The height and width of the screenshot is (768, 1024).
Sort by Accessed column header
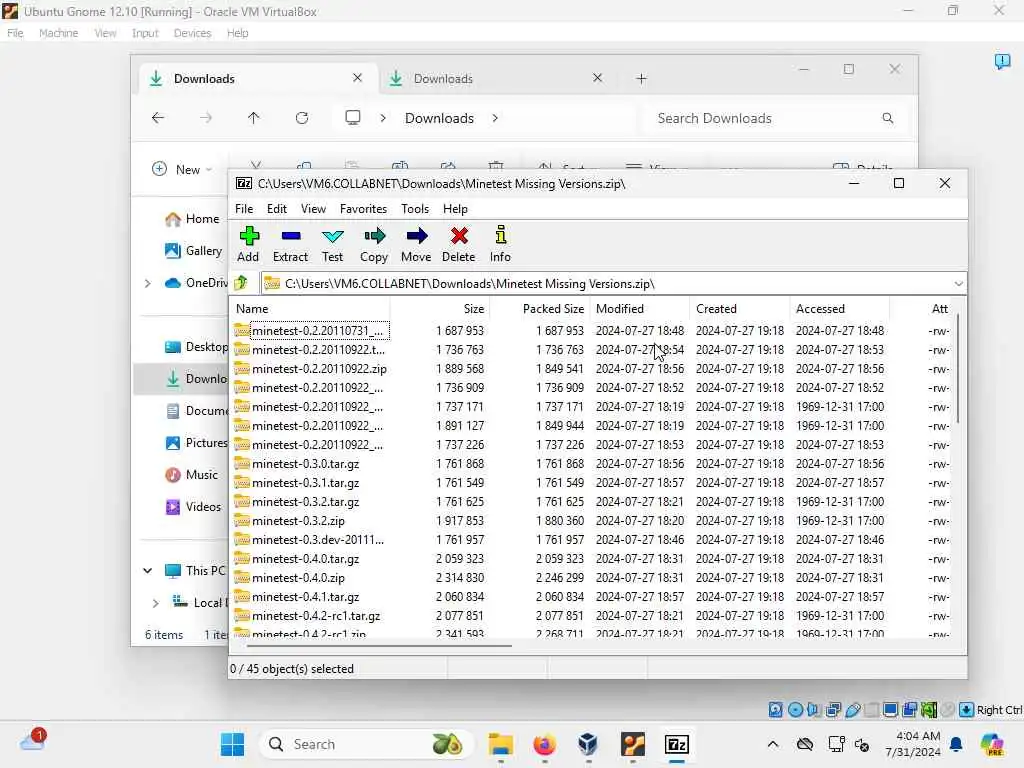point(840,309)
